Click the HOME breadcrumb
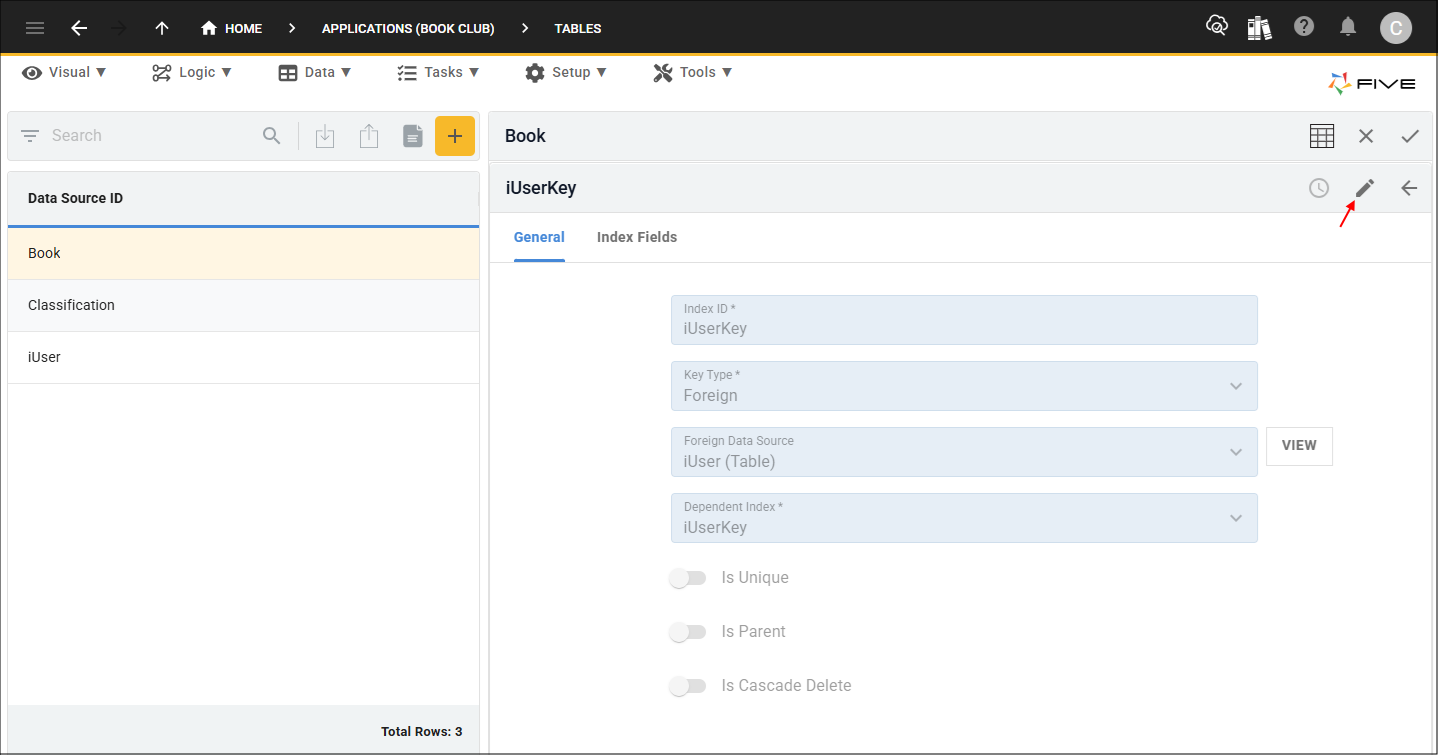The width and height of the screenshot is (1438, 755). click(231, 28)
